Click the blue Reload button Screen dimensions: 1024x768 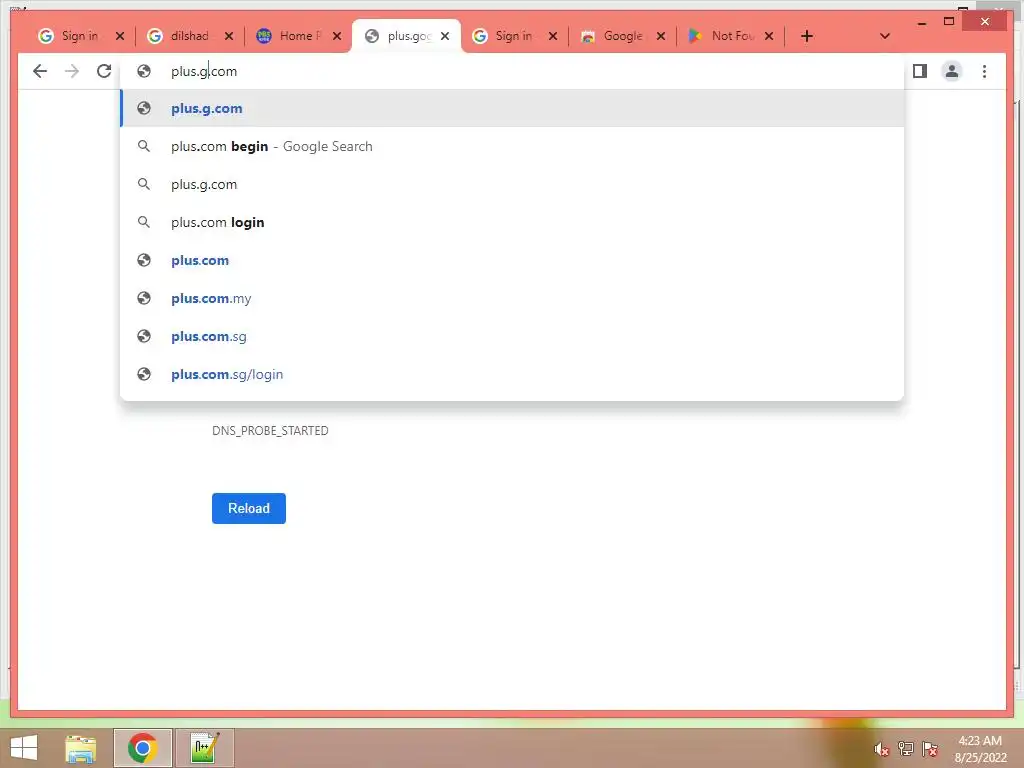click(x=249, y=508)
